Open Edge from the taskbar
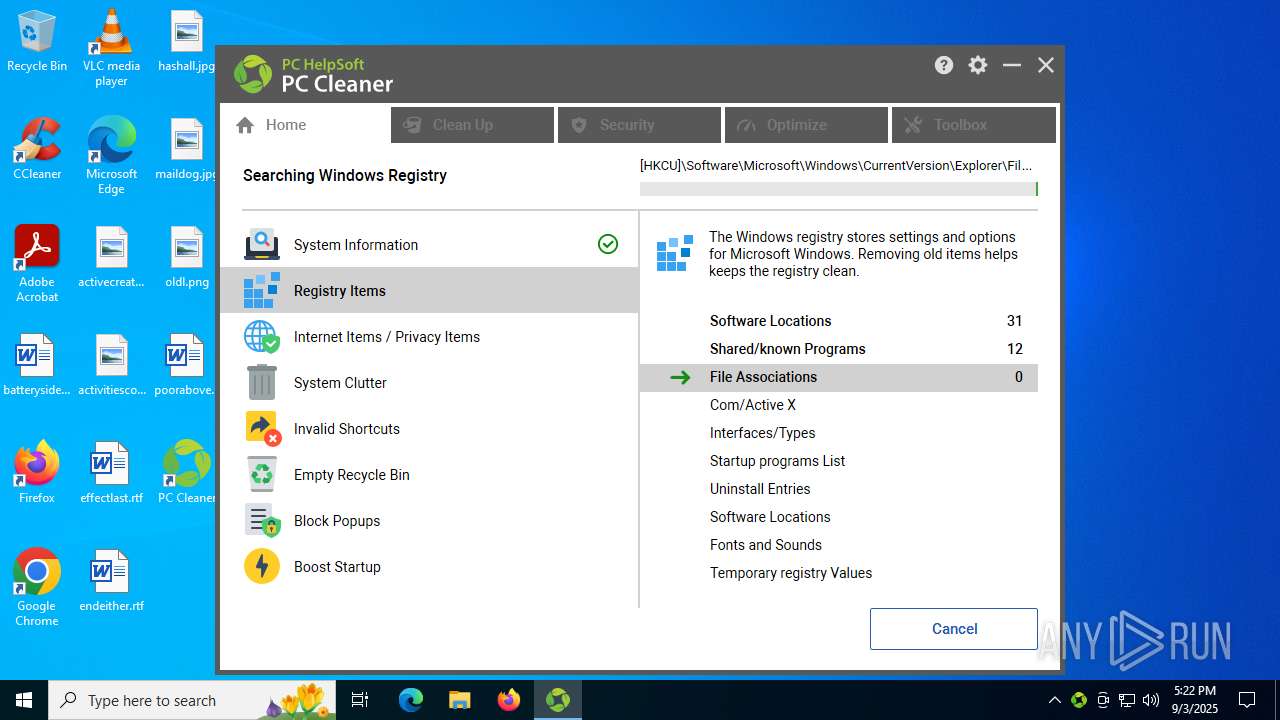Viewport: 1280px width, 720px height. point(411,700)
